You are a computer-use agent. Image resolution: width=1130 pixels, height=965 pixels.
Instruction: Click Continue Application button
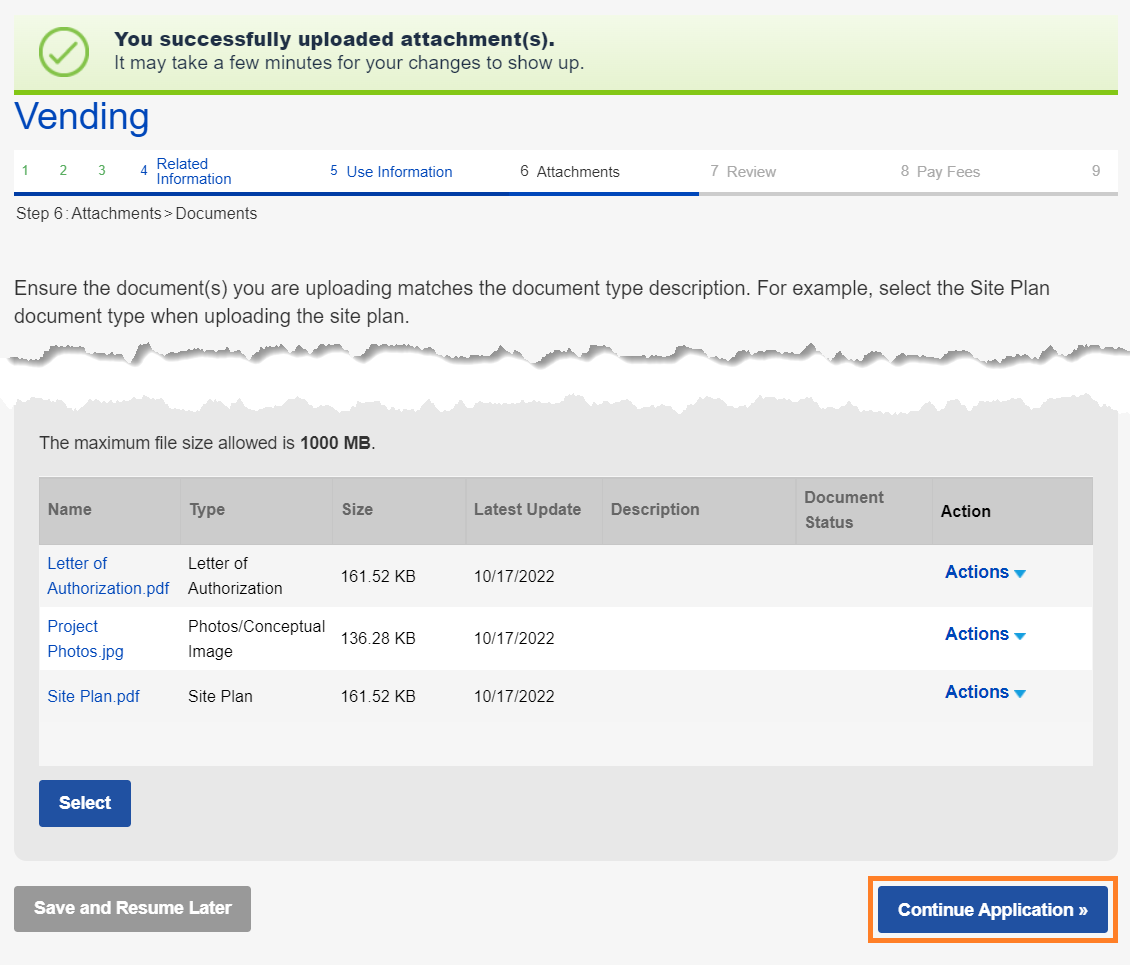(x=992, y=910)
